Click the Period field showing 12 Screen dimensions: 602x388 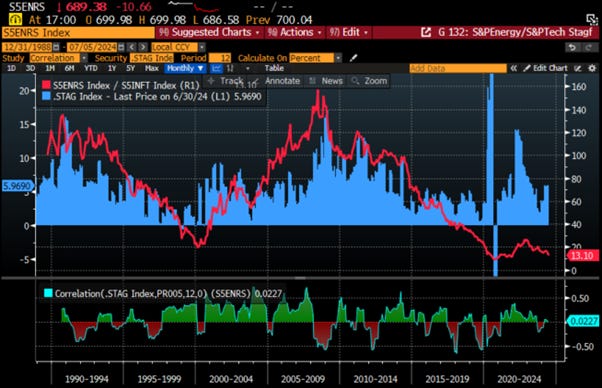tap(220, 58)
